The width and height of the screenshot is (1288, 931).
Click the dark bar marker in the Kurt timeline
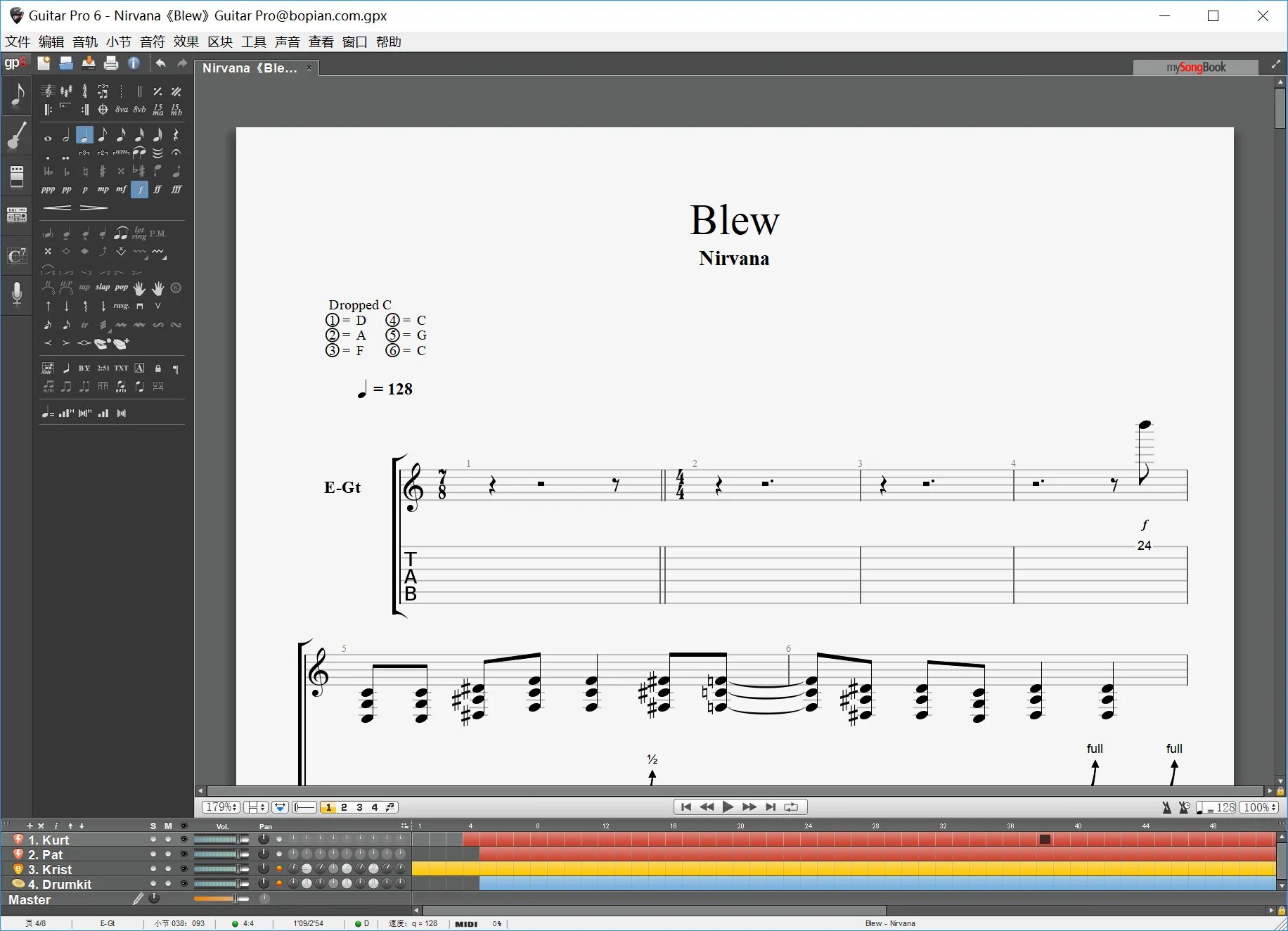click(x=1045, y=839)
